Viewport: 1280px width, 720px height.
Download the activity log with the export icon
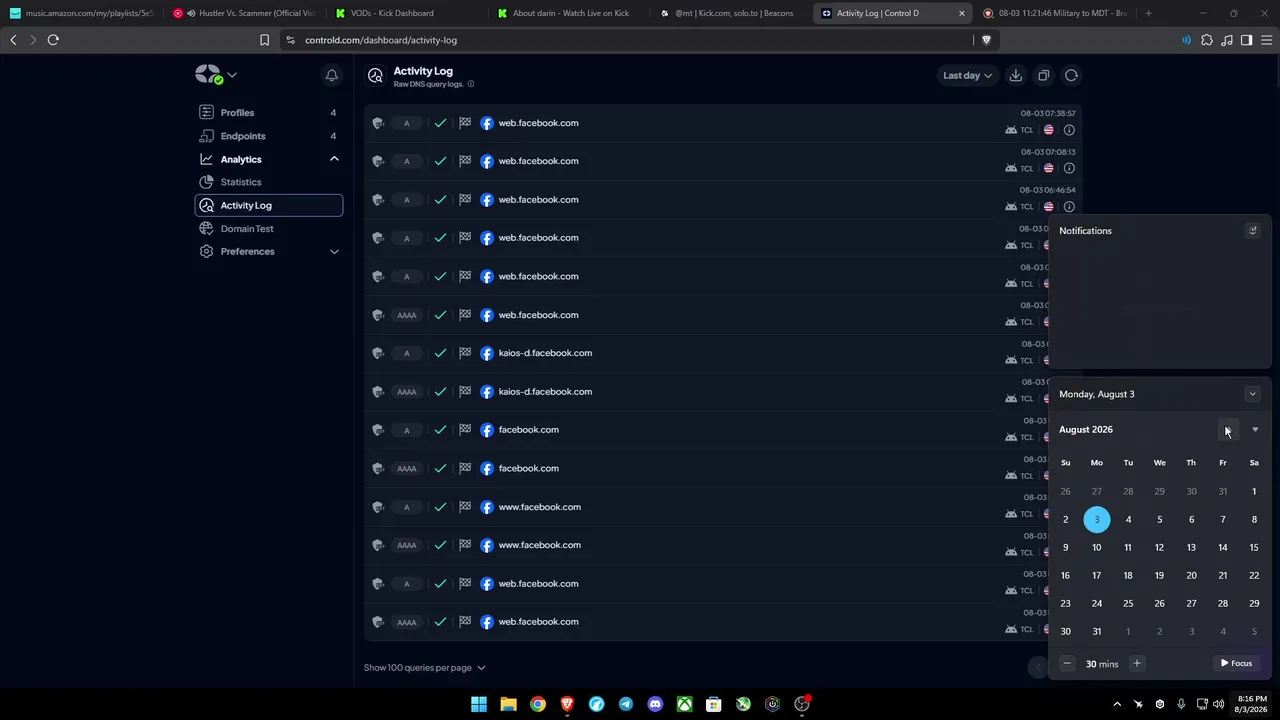pyautogui.click(x=1015, y=75)
